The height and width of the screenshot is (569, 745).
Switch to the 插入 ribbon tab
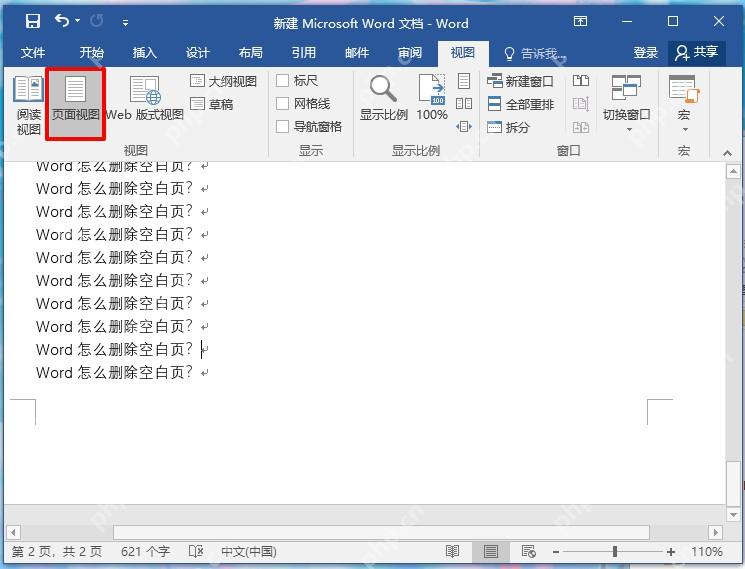point(144,53)
